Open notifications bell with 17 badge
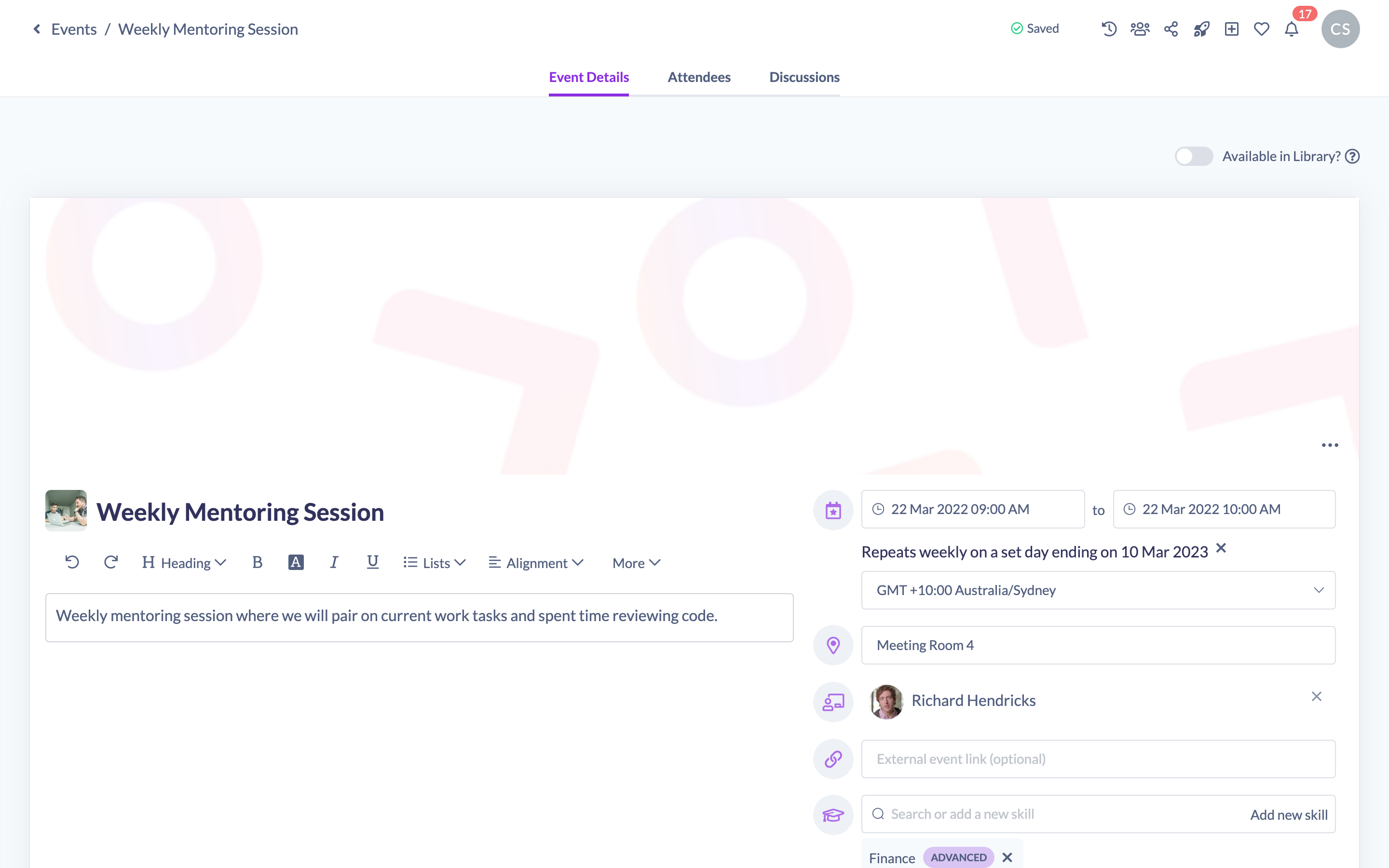The width and height of the screenshot is (1389, 868). 1292,29
